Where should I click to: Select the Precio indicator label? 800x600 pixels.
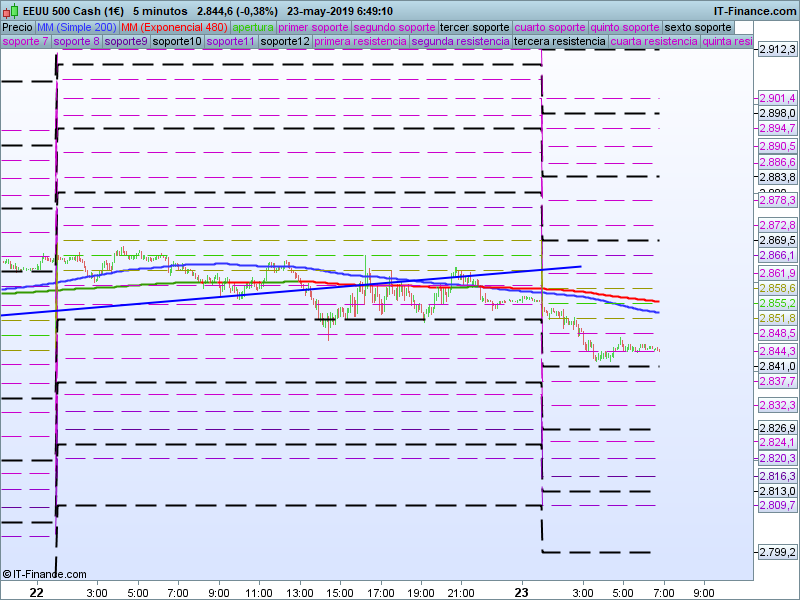click(17, 27)
